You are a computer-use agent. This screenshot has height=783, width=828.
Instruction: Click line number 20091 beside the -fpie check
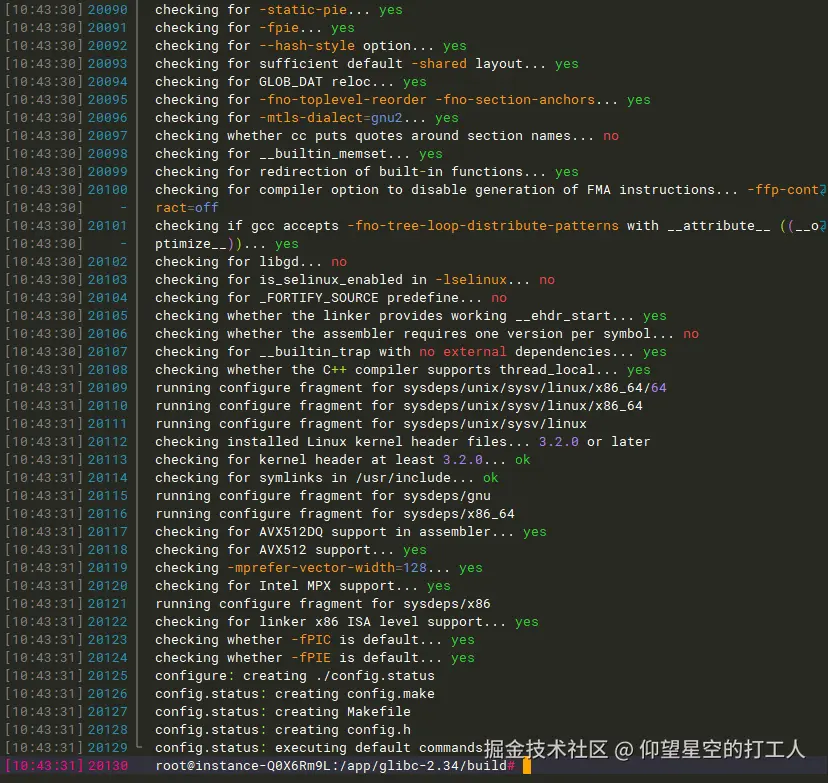pos(107,27)
